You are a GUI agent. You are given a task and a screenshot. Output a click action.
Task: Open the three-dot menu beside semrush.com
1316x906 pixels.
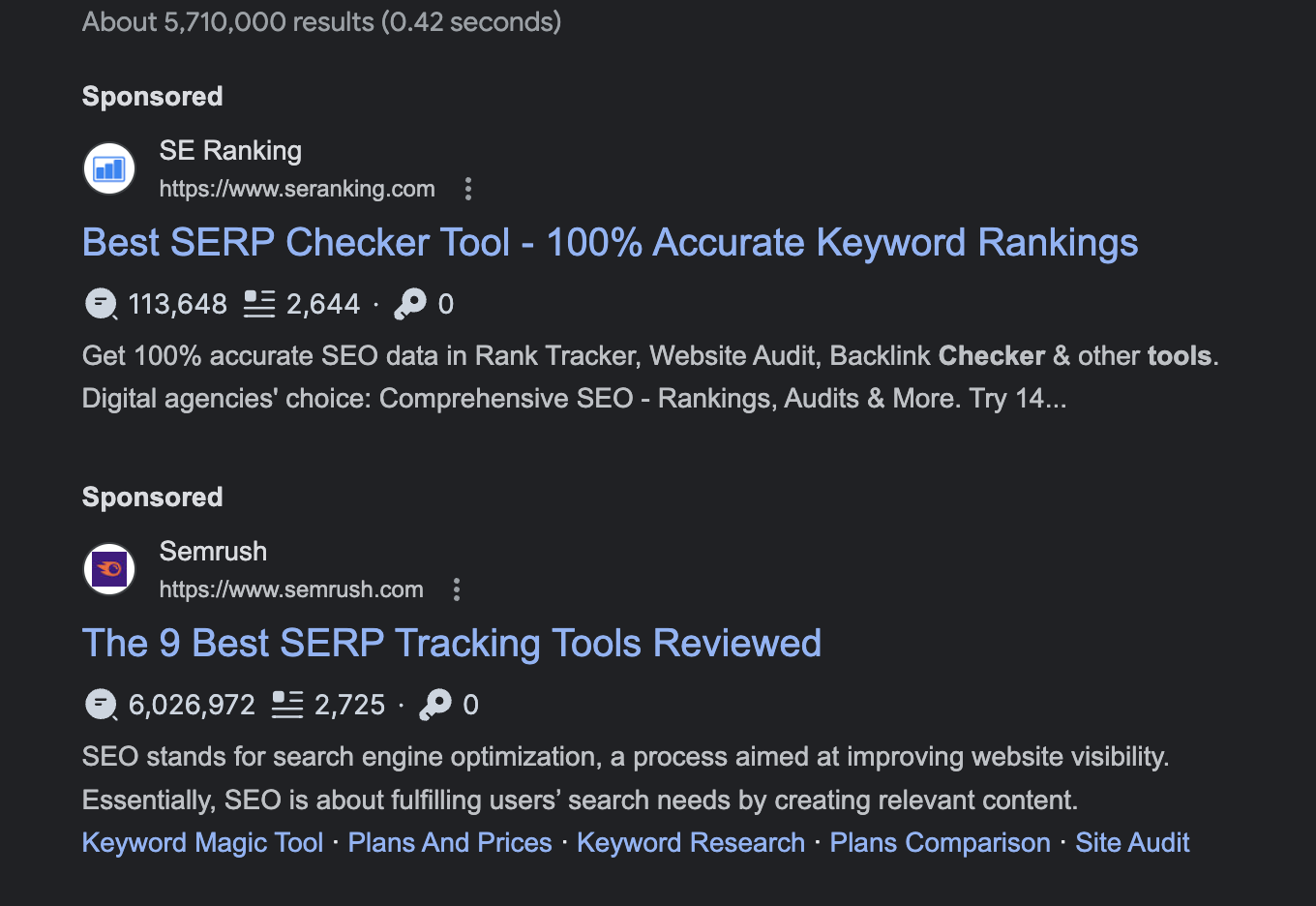coord(456,589)
